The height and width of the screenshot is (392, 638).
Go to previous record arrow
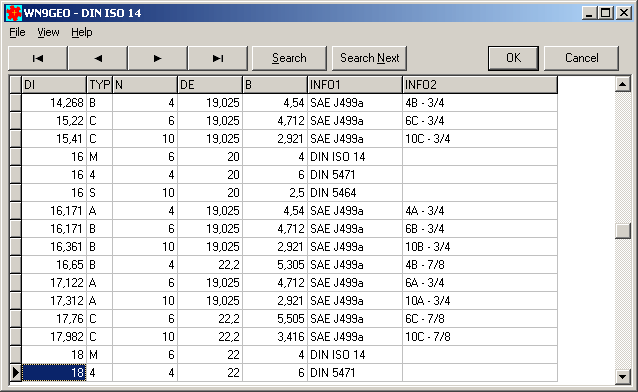coord(98,58)
